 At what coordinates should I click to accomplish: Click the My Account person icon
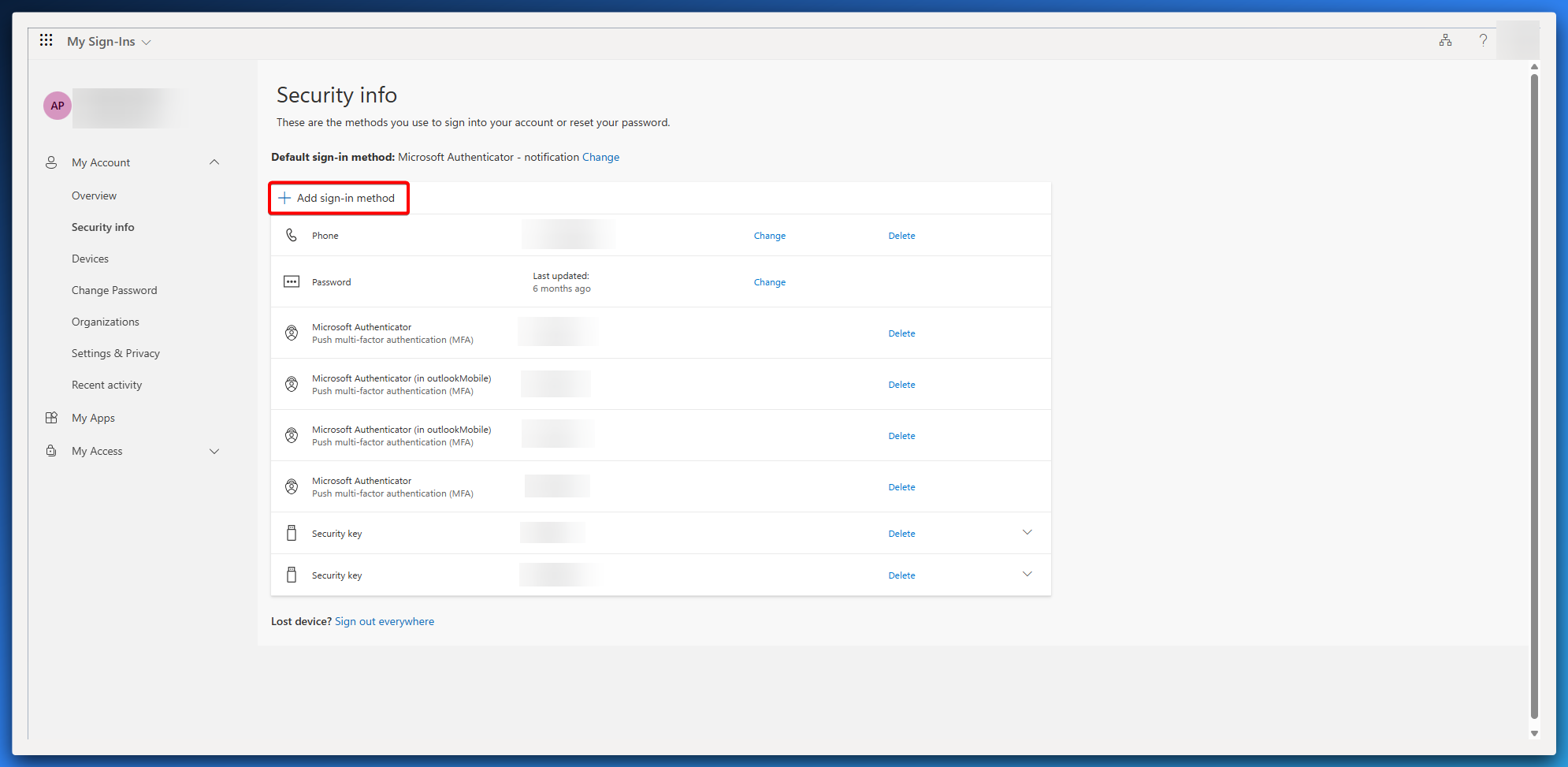point(51,162)
